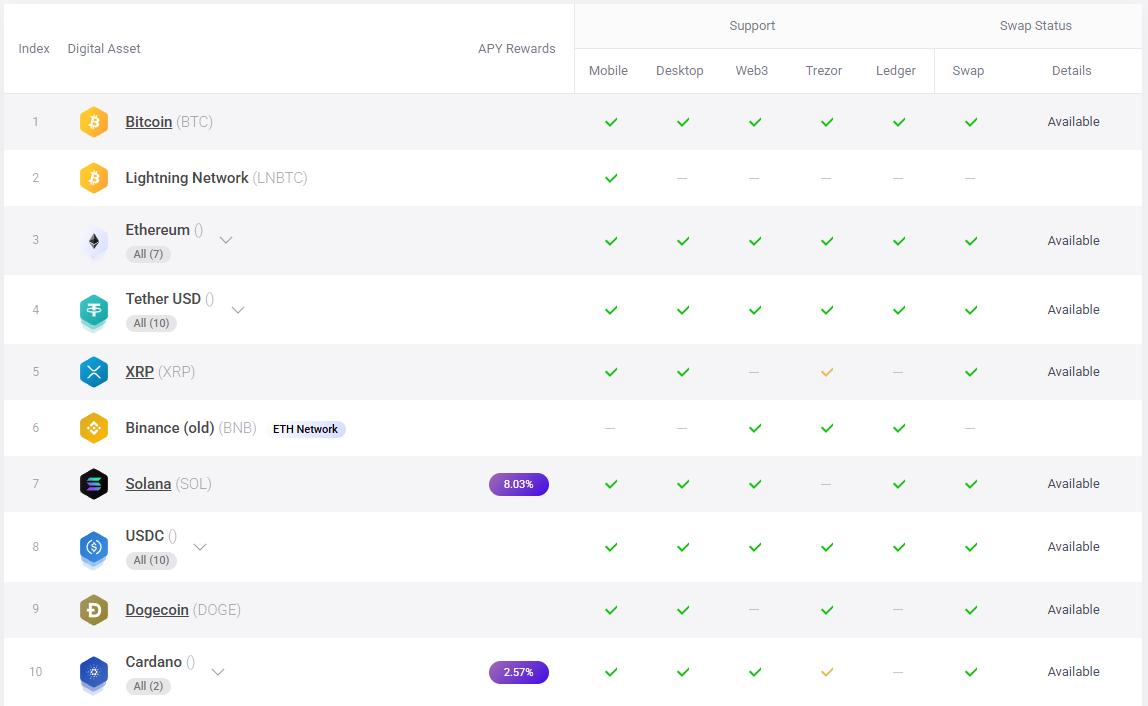
Task: Open the Solana asset link
Action: [148, 483]
